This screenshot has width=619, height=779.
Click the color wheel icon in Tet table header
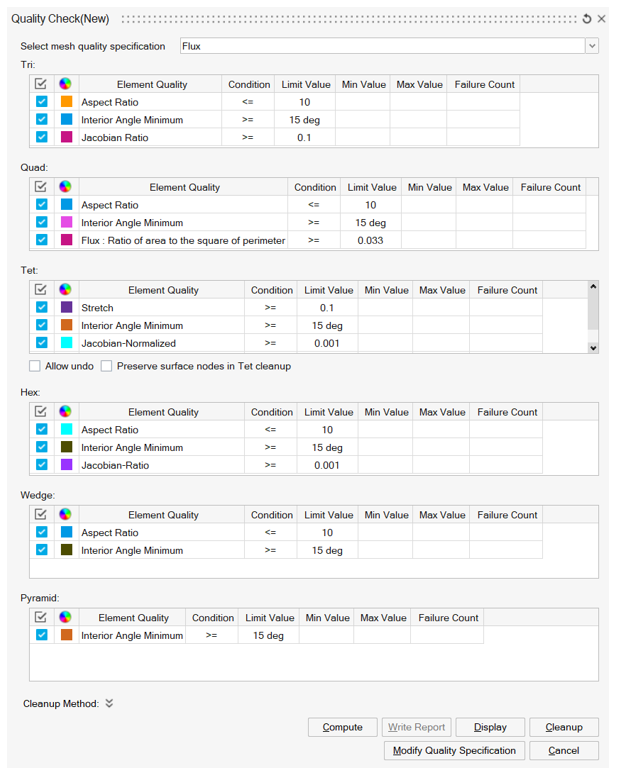[x=65, y=290]
